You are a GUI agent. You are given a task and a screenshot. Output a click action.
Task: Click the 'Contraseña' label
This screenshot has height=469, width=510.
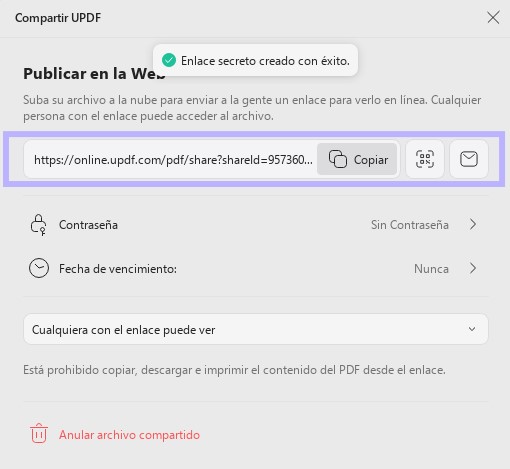click(88, 225)
